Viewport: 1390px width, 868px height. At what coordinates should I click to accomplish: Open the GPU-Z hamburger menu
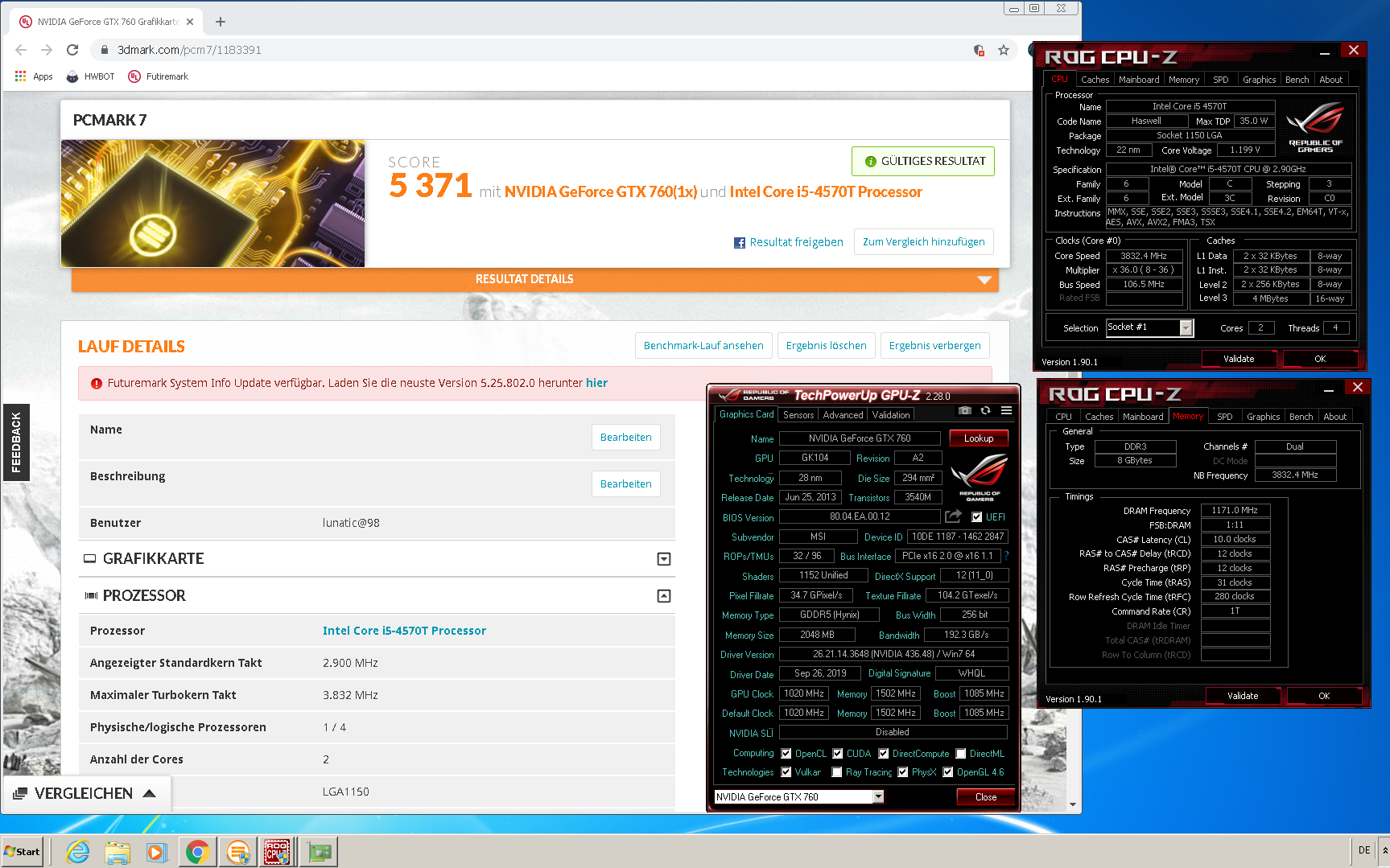(1006, 411)
